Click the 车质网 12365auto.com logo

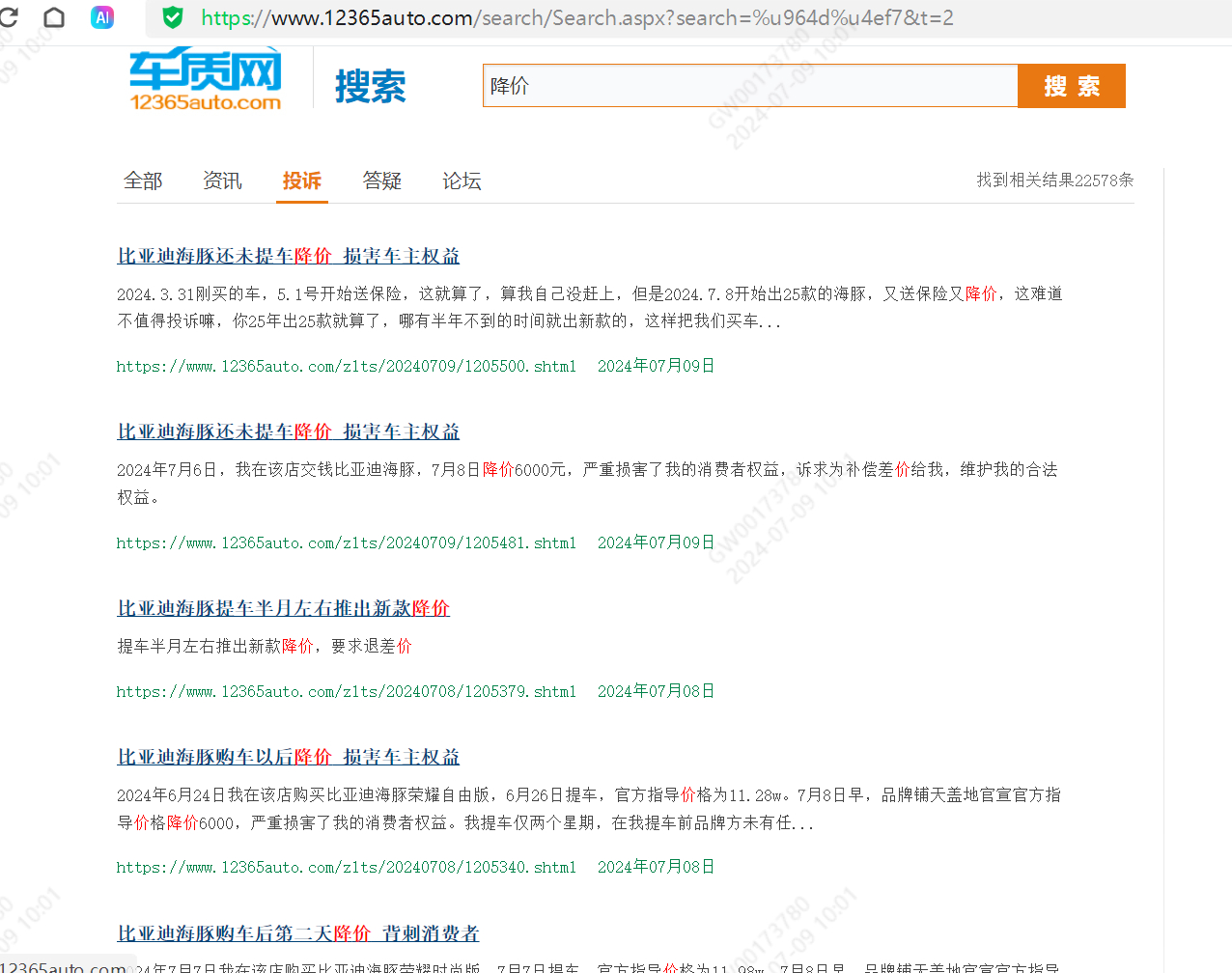pyautogui.click(x=206, y=79)
